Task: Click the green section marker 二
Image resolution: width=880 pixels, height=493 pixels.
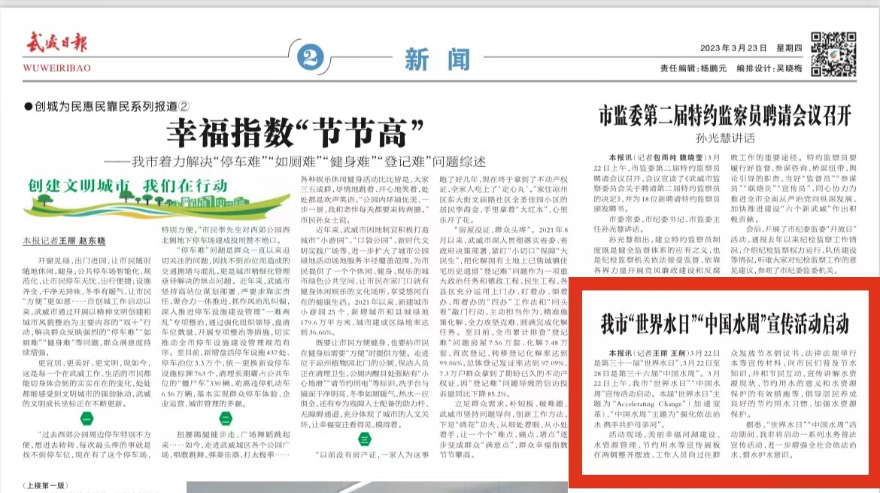Action: [x=225, y=418]
